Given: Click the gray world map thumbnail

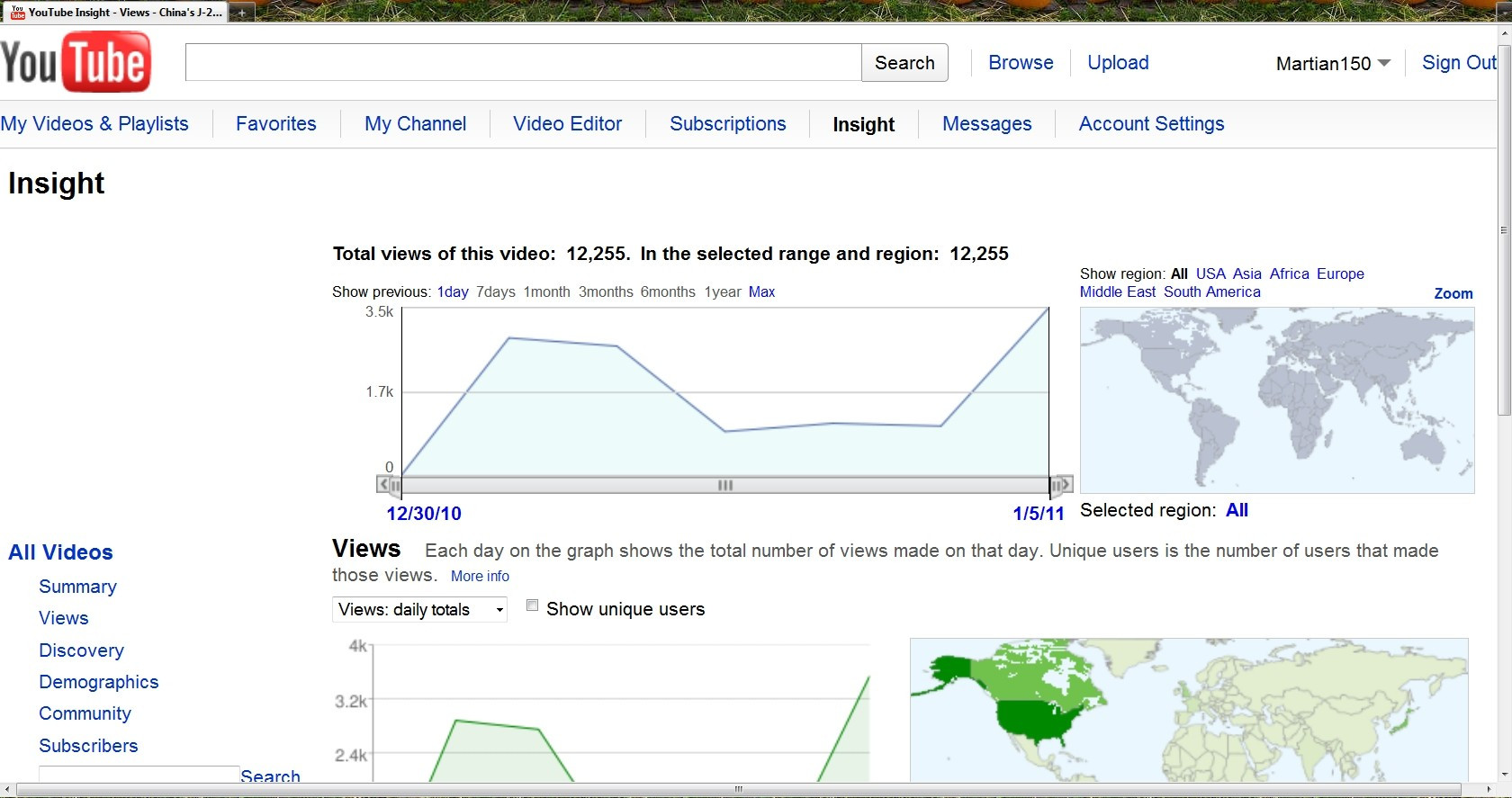Looking at the screenshot, I should 1277,400.
